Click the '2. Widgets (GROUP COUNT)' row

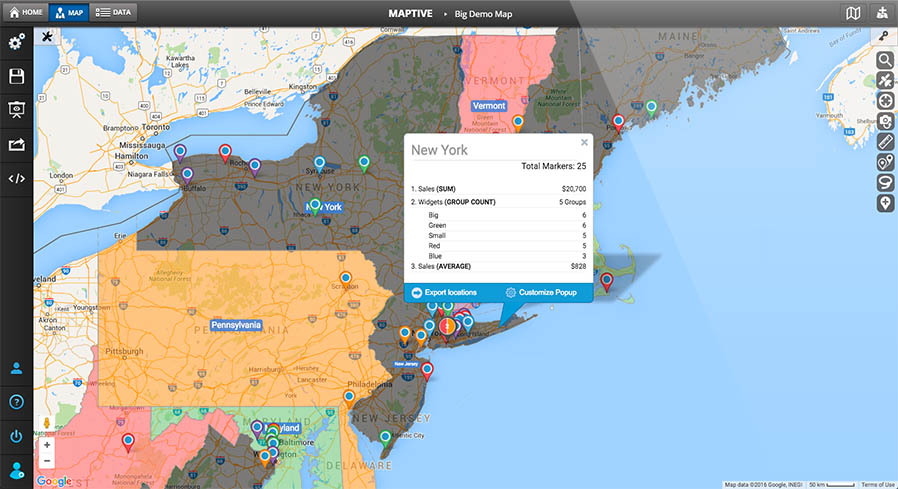(498, 202)
